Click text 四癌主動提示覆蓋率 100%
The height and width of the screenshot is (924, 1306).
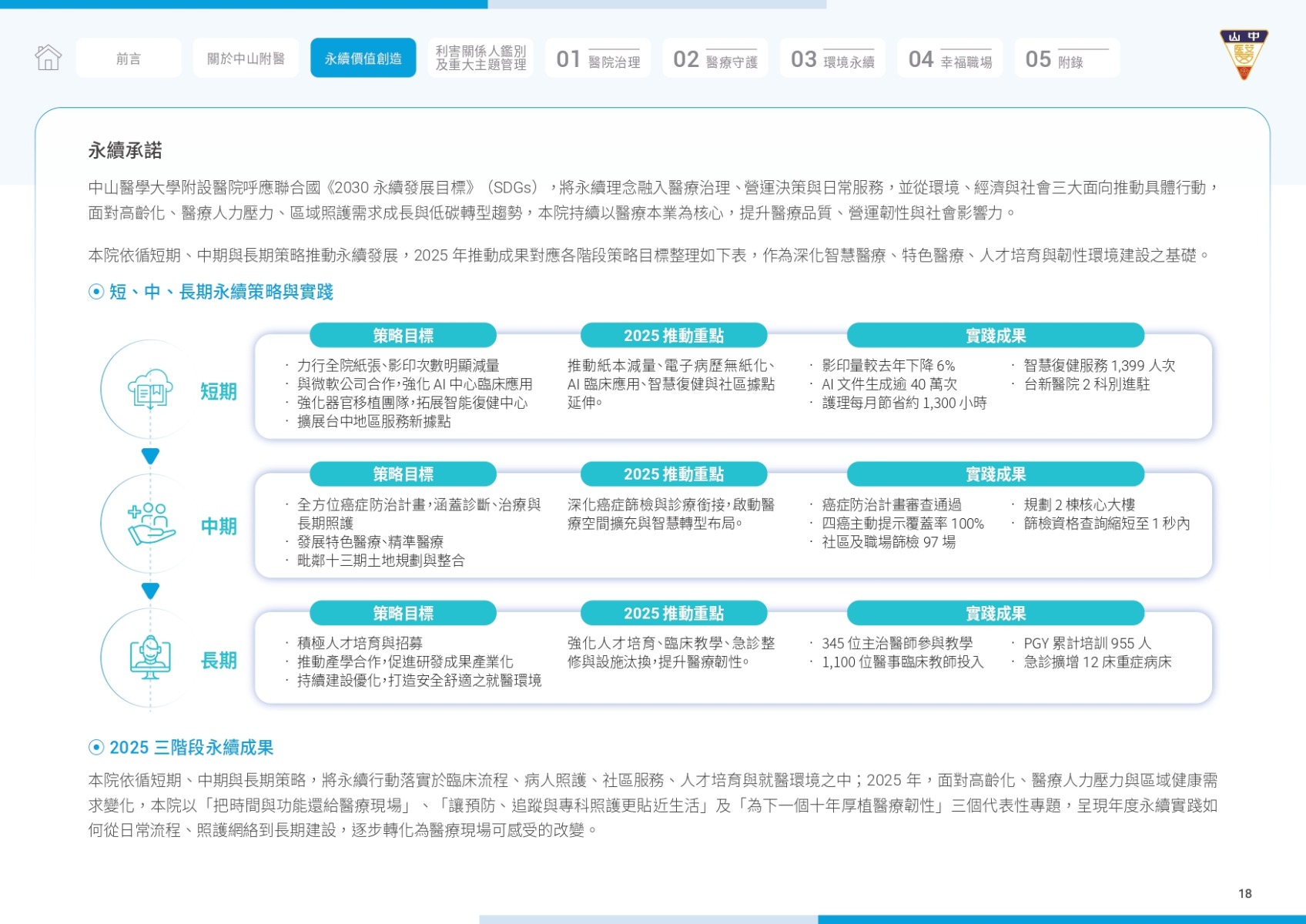[x=903, y=524]
